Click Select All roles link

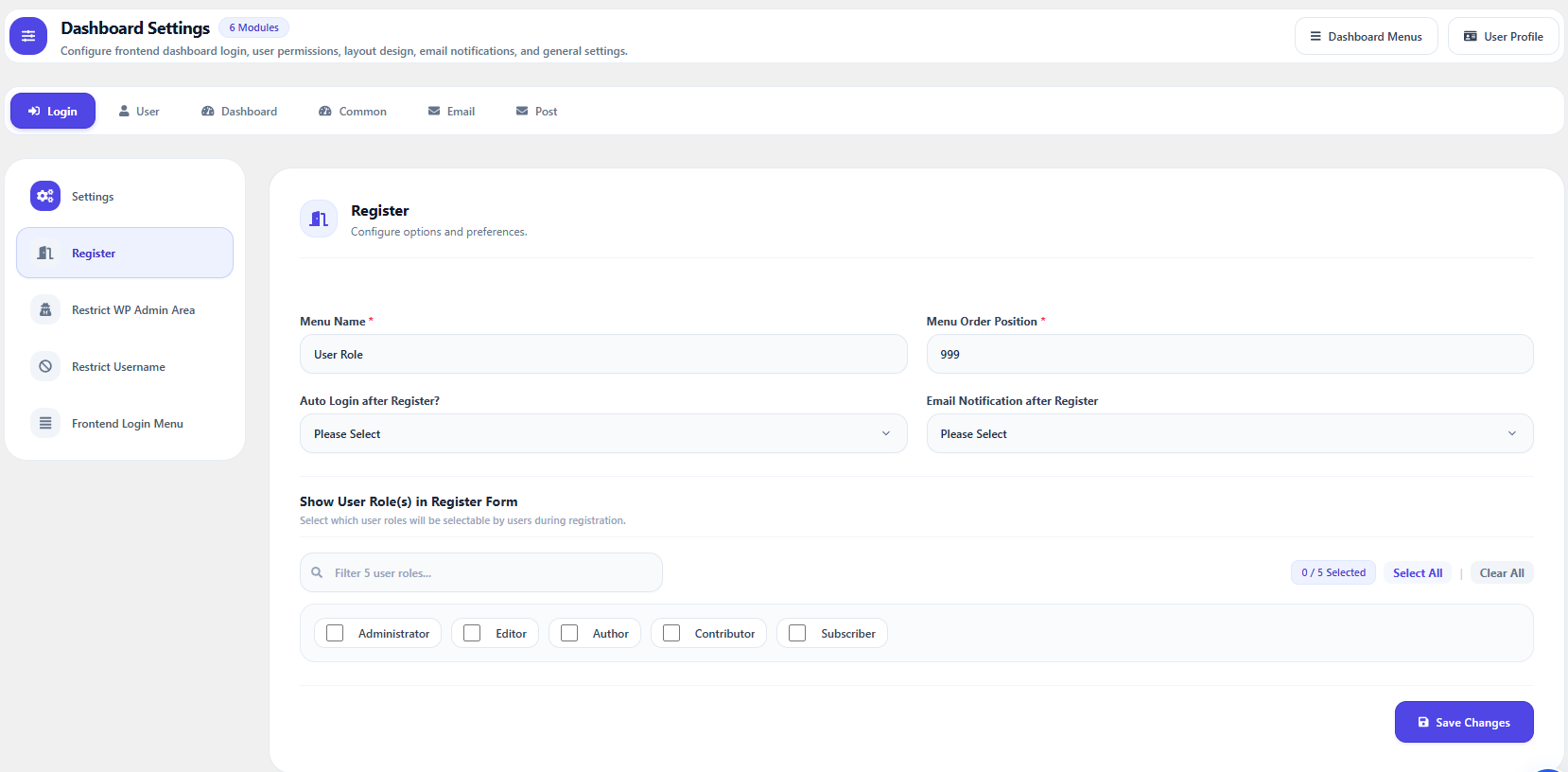click(x=1418, y=572)
